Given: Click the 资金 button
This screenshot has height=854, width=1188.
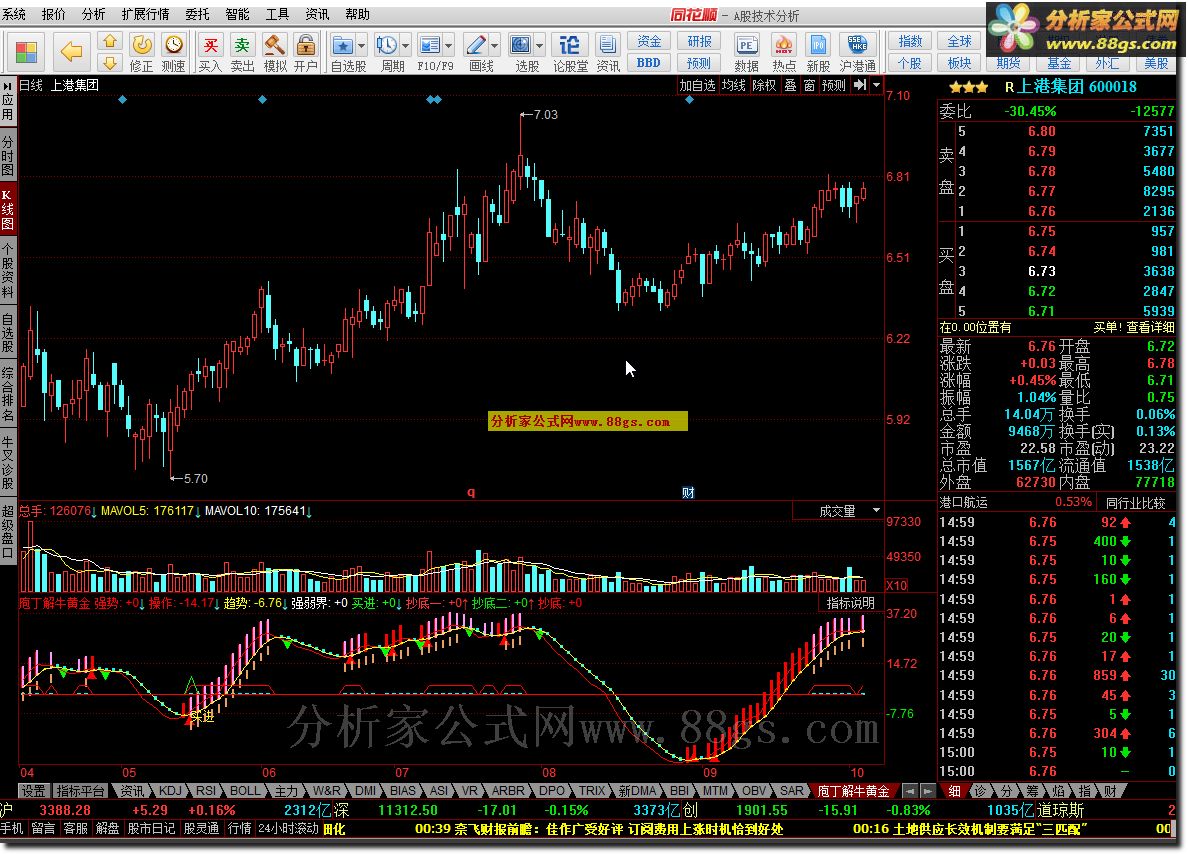Looking at the screenshot, I should 649,41.
